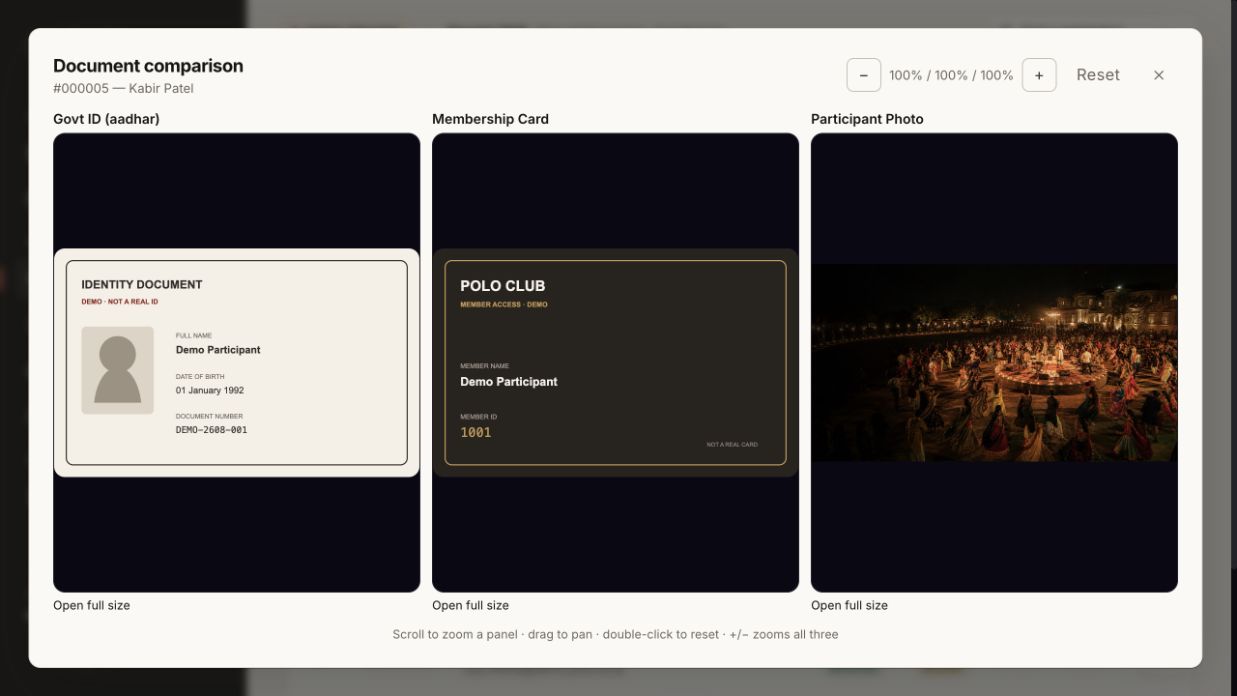Screen dimensions: 1237x696
Task: Click member ID '1001'
Action: [x=476, y=433]
